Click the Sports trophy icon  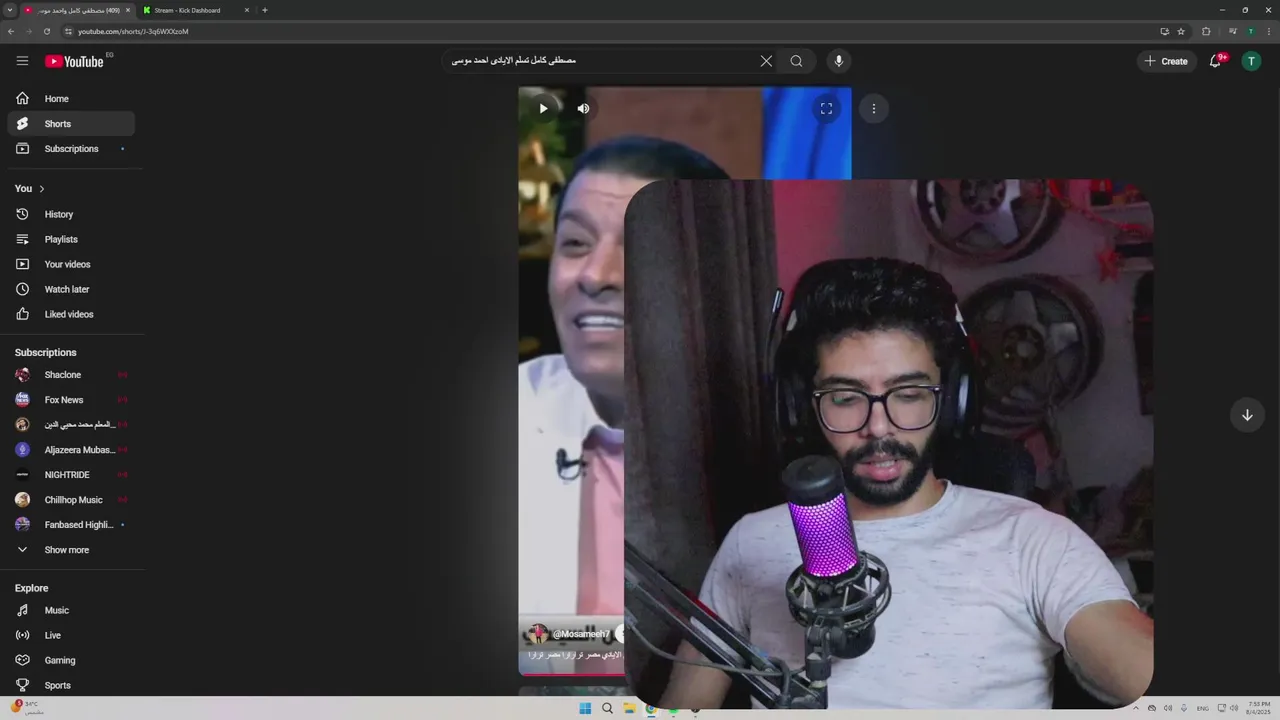tap(22, 685)
